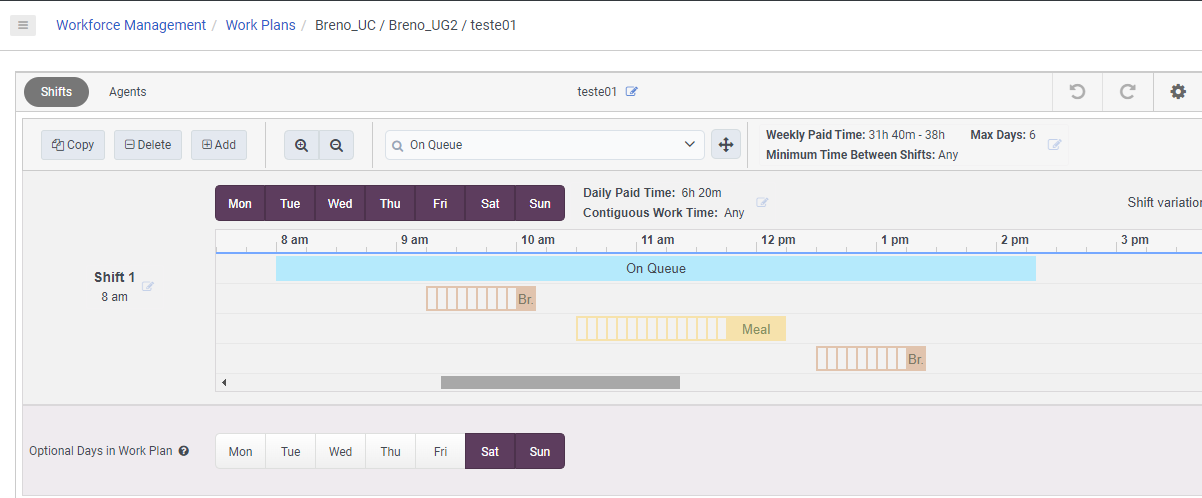Toggle Sat as optional day
This screenshot has width=1202, height=498.
pos(490,451)
